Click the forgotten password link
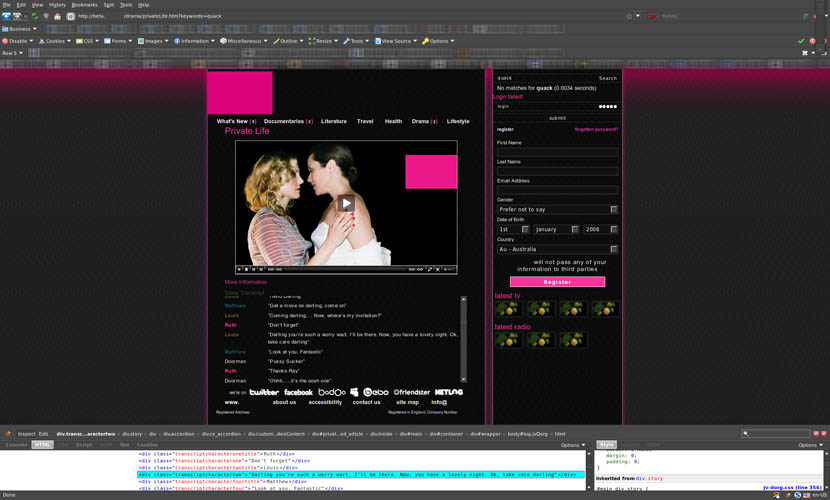Screen dimensions: 830x500 point(596,130)
